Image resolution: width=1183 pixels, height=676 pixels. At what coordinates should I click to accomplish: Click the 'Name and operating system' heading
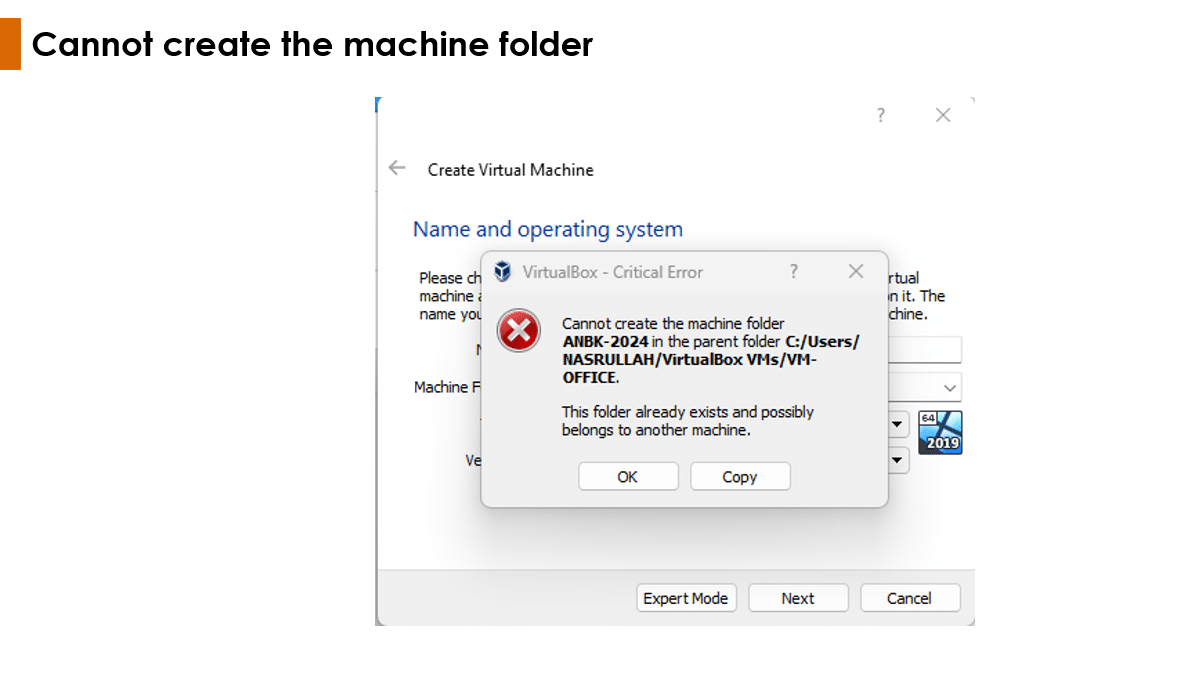click(x=548, y=229)
